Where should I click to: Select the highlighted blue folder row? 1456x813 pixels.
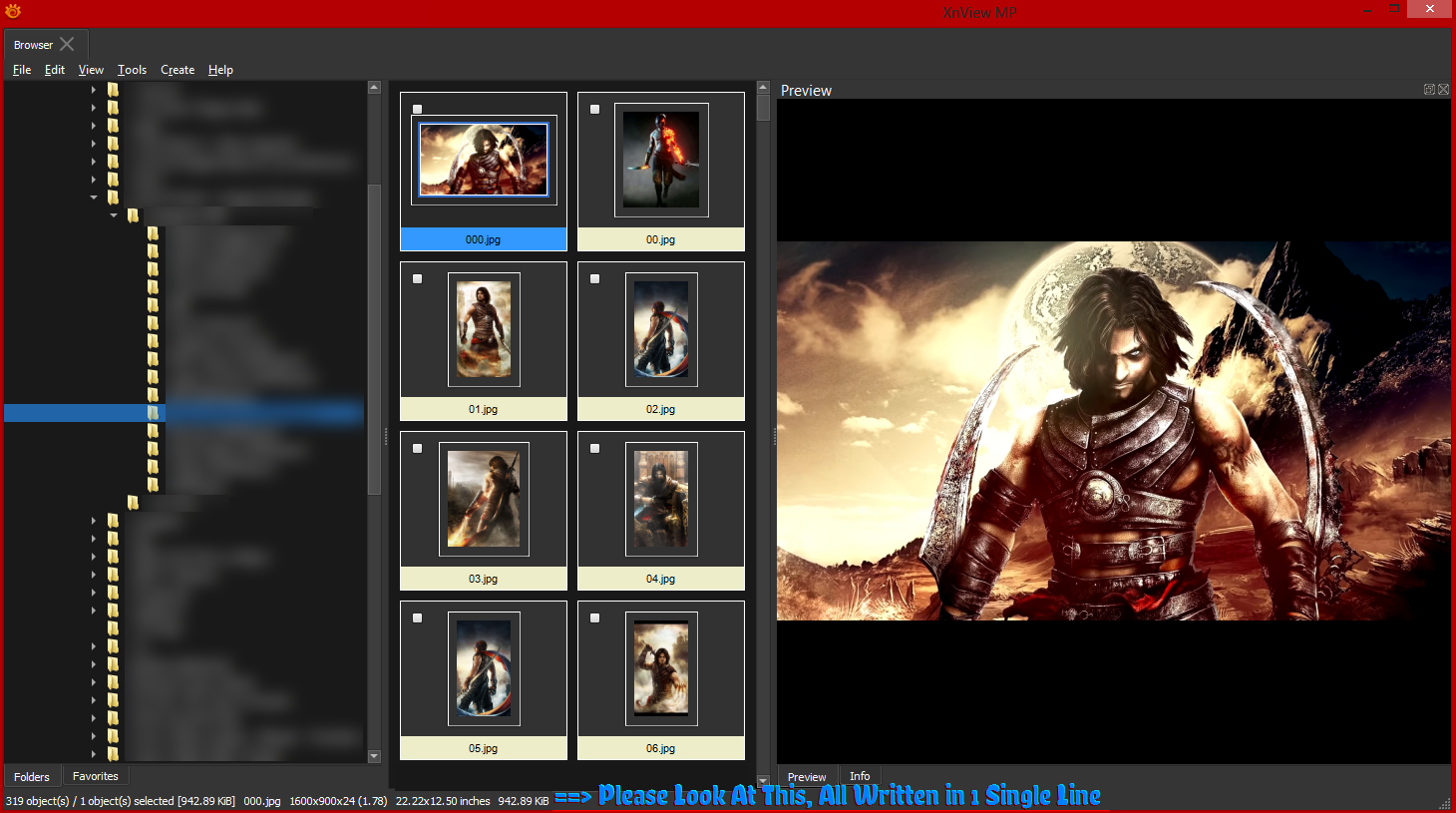[x=184, y=413]
